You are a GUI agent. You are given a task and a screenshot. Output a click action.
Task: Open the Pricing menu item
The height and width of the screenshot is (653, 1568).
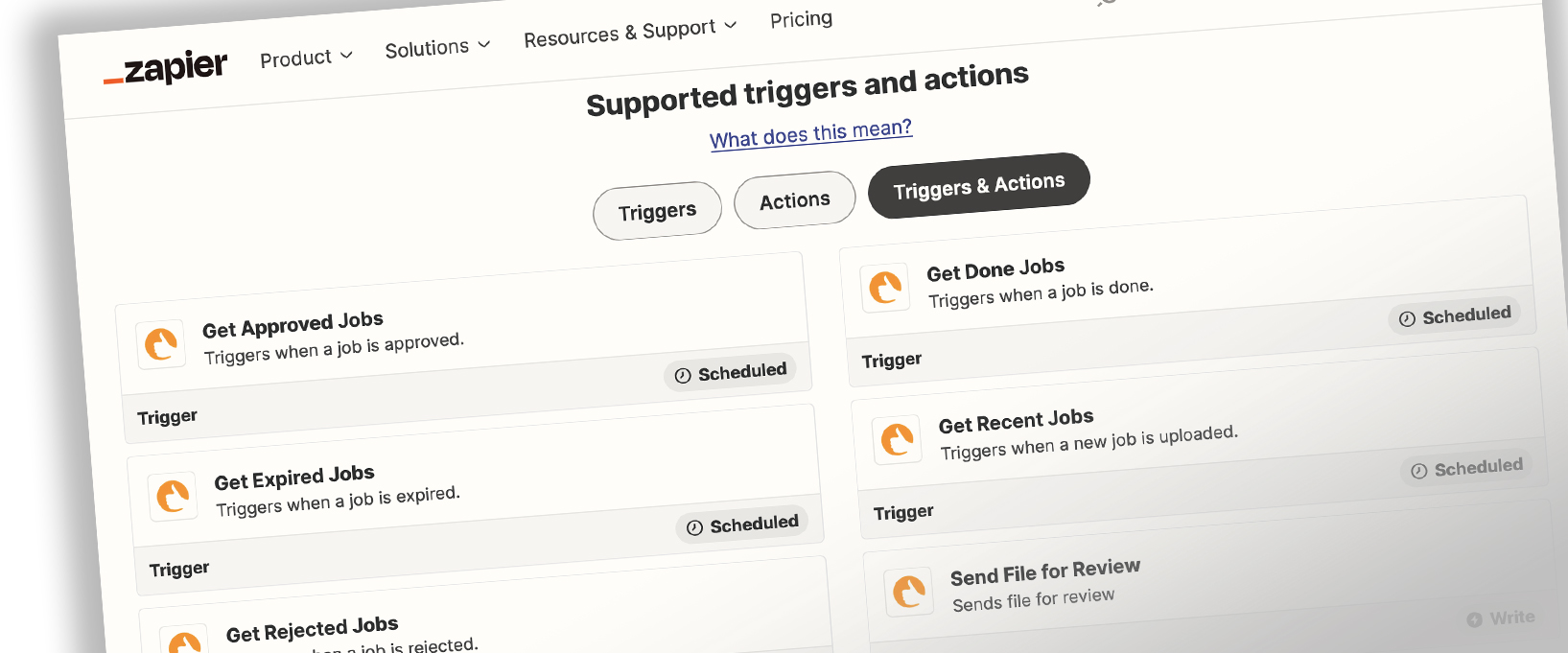point(801,19)
